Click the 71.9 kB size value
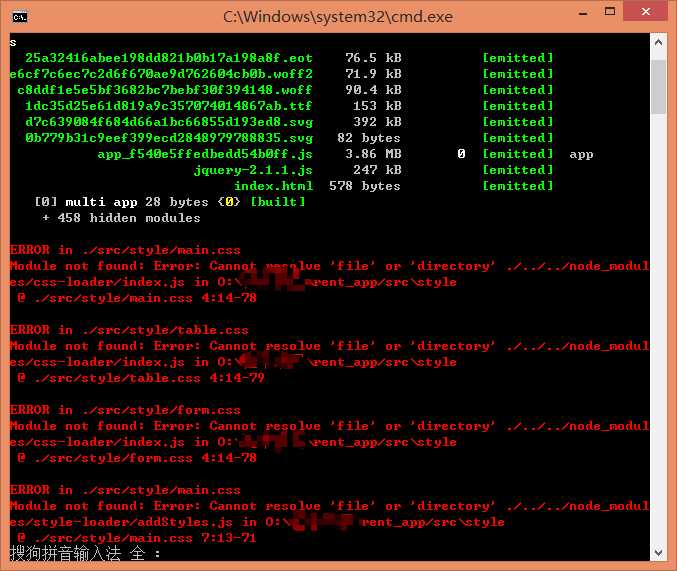 pyautogui.click(x=373, y=74)
